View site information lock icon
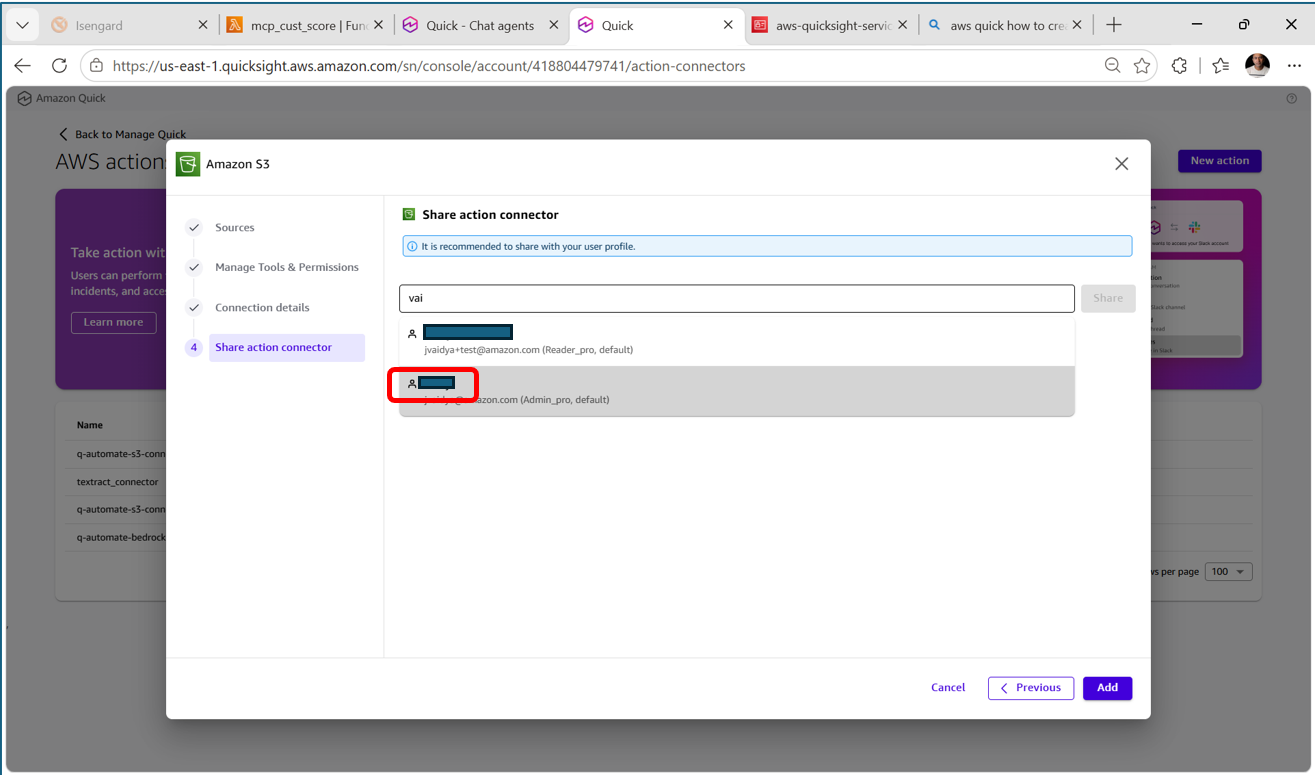This screenshot has width=1315, height=775. point(96,66)
